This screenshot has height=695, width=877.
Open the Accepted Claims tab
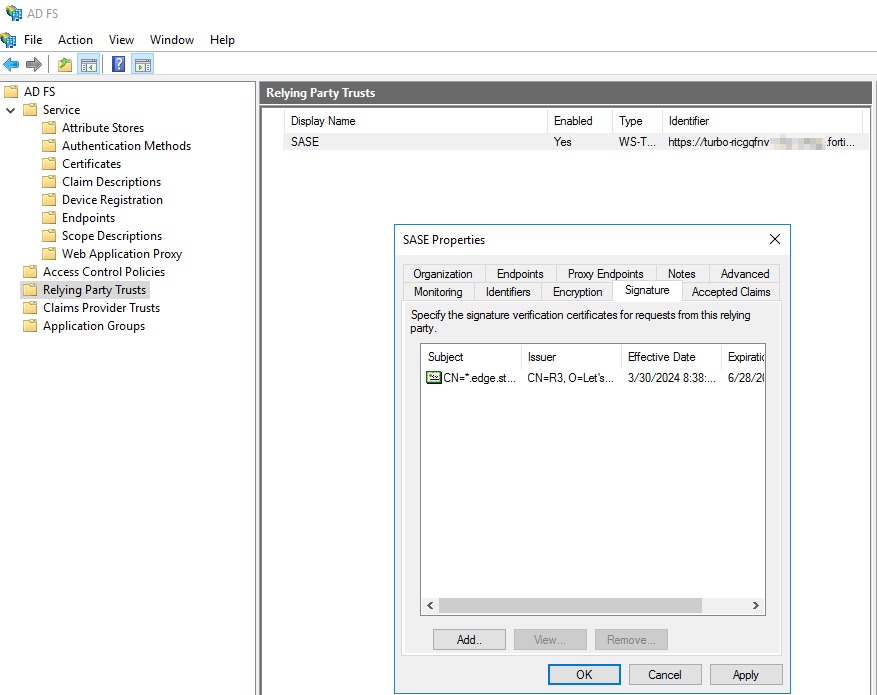click(730, 292)
